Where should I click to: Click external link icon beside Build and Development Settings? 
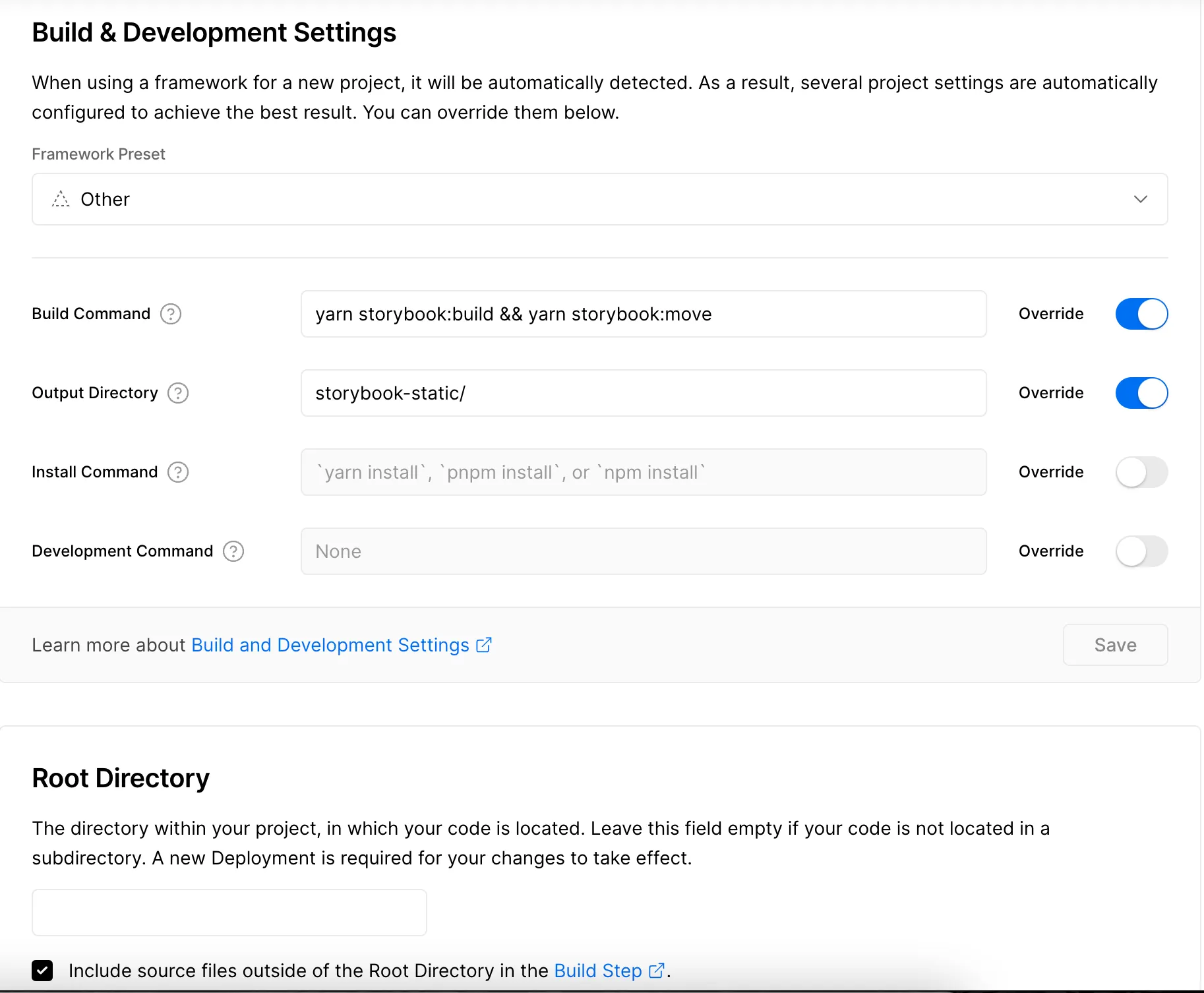[x=484, y=645]
